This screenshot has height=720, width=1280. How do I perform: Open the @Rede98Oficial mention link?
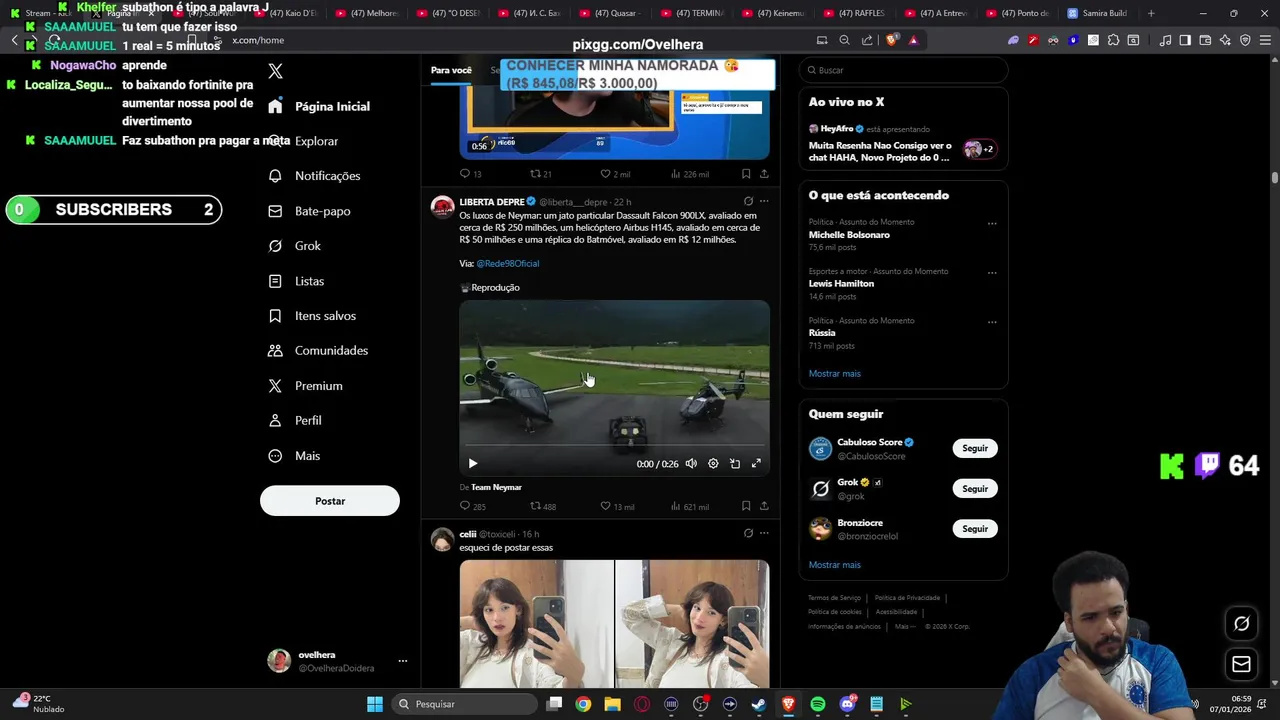coord(508,264)
